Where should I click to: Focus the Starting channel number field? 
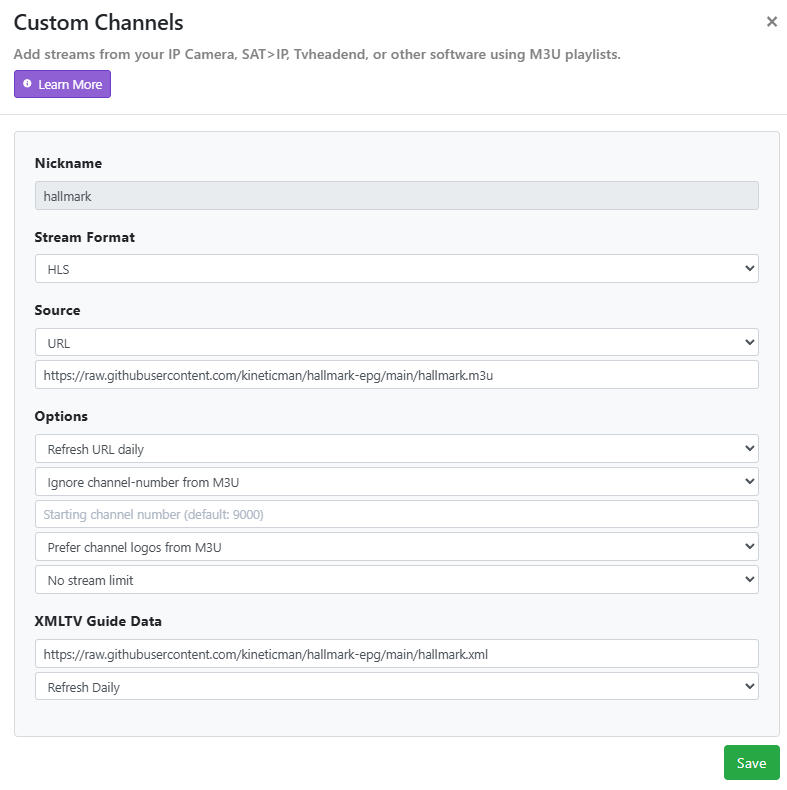point(396,515)
